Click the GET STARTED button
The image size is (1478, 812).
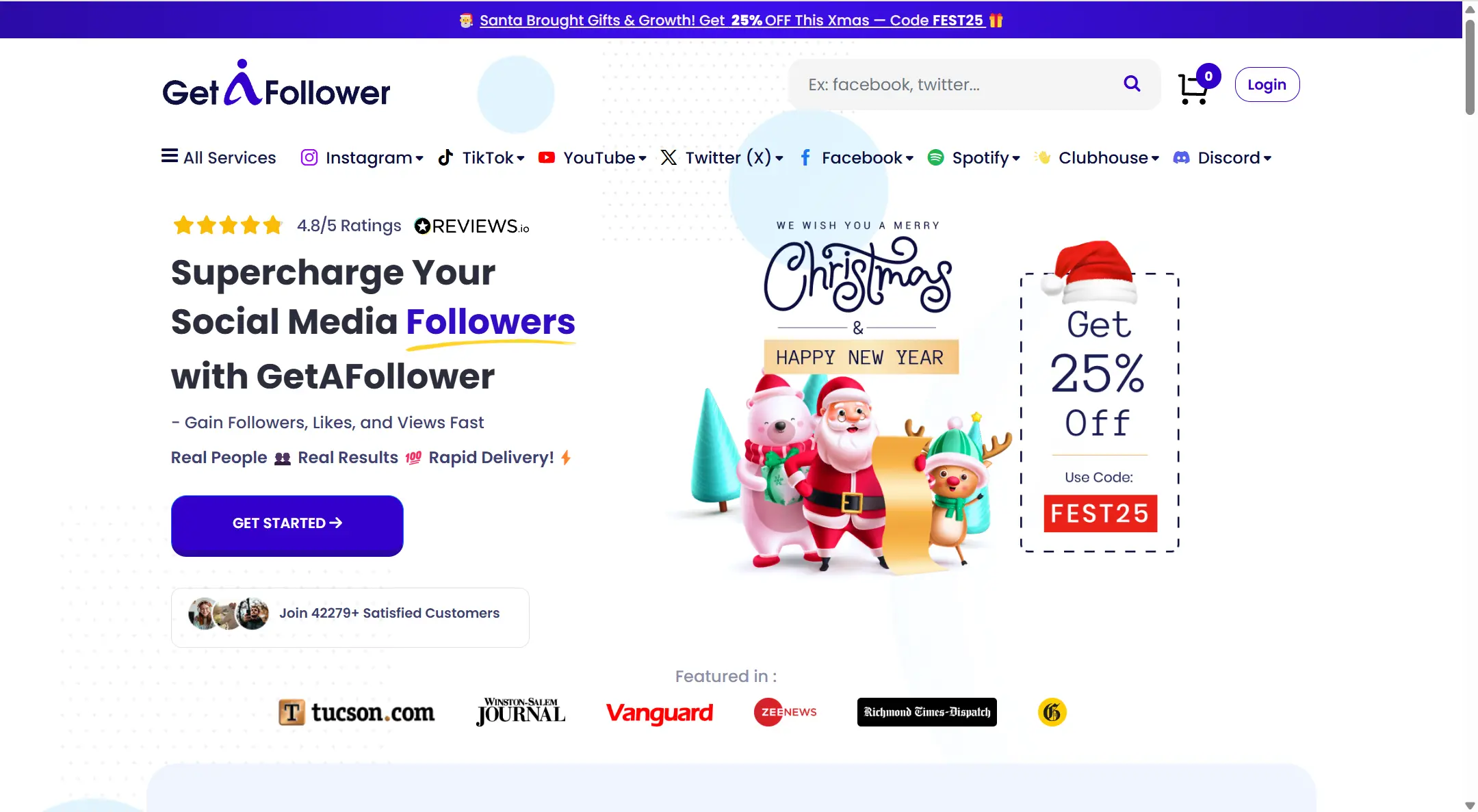287,525
